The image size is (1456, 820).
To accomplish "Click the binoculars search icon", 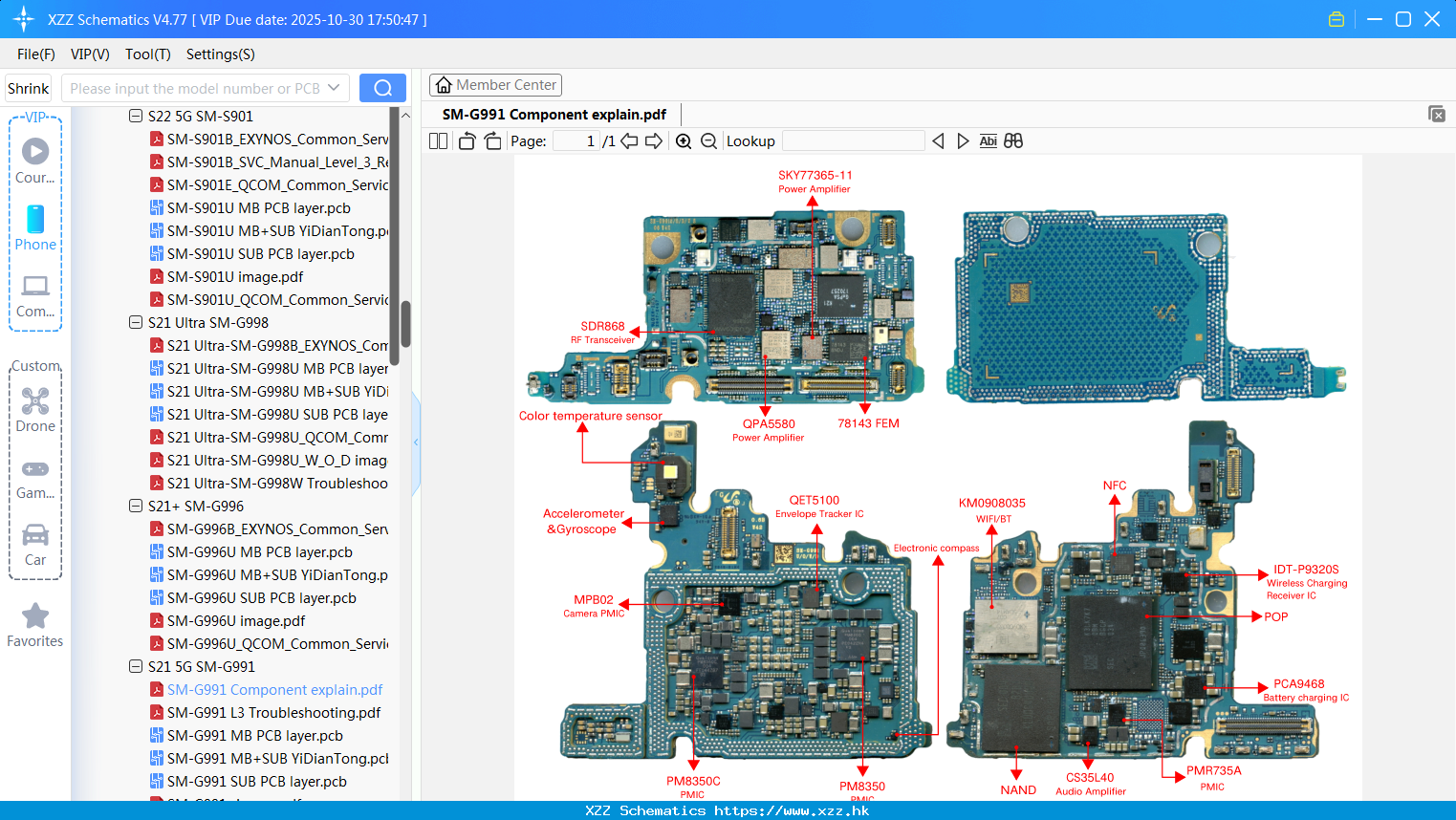I will point(1013,141).
